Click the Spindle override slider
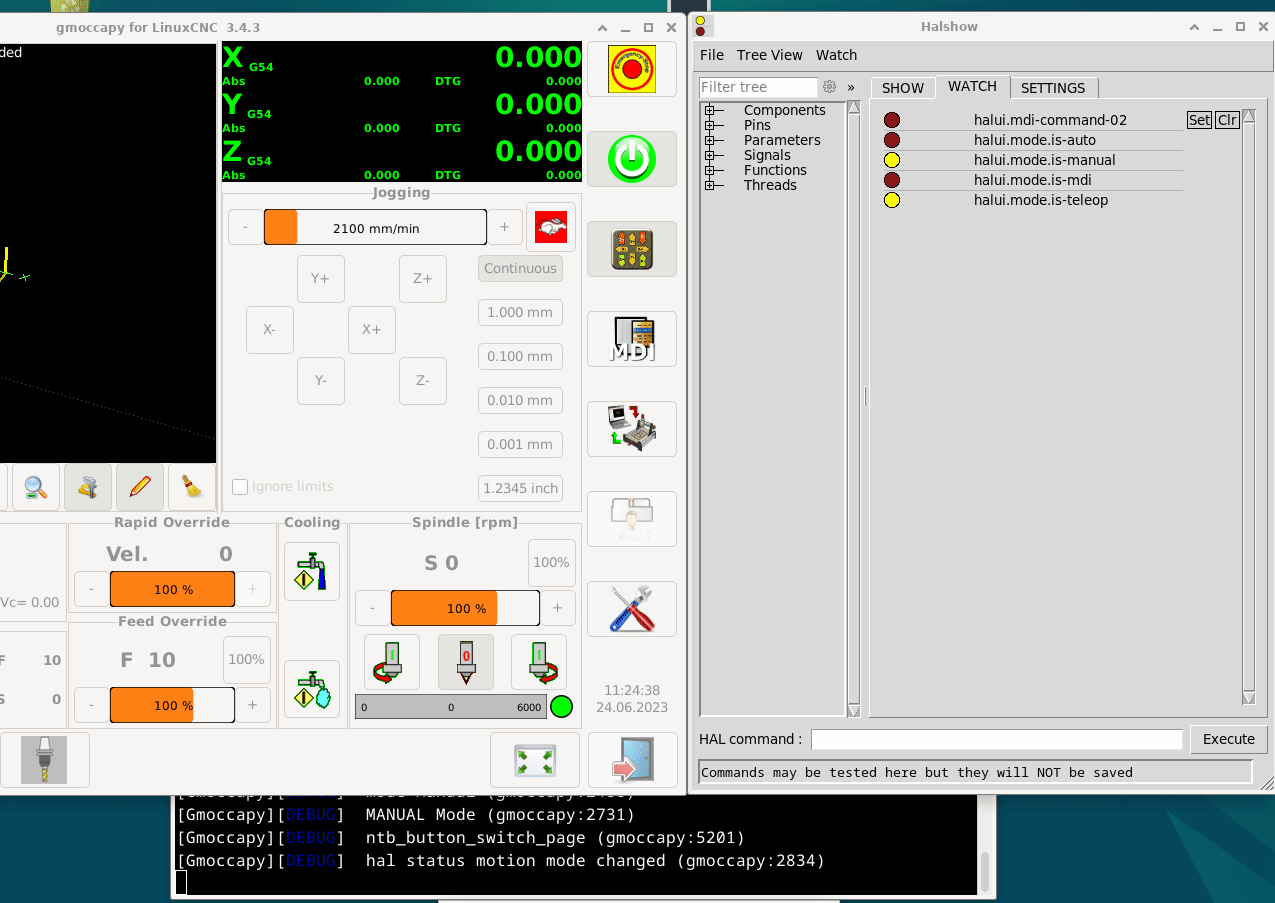This screenshot has height=903, width=1275. coord(465,609)
